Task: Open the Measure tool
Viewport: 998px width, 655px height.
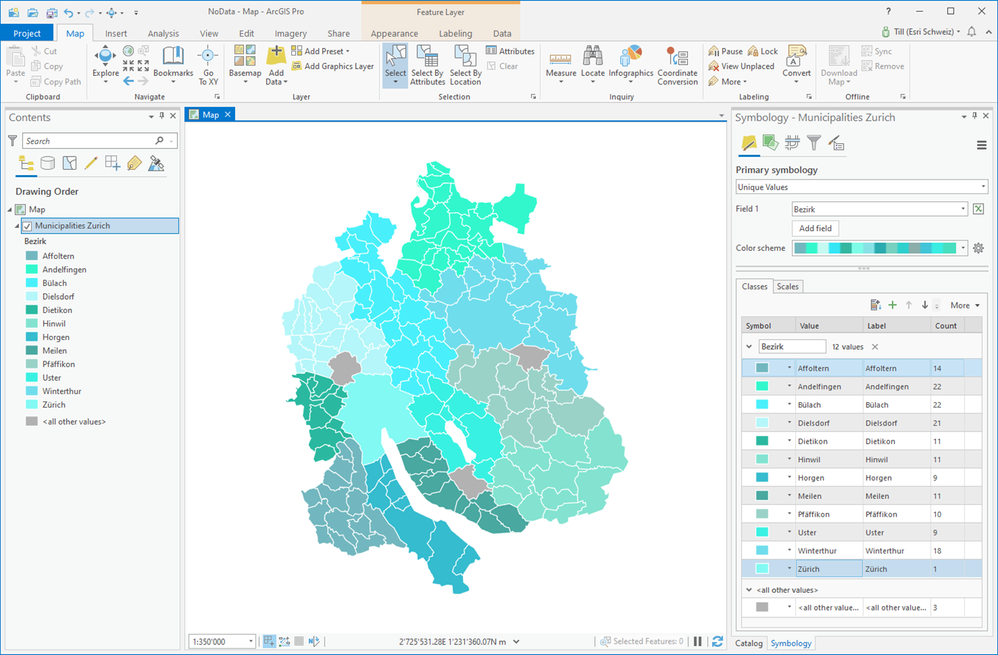Action: pos(561,64)
